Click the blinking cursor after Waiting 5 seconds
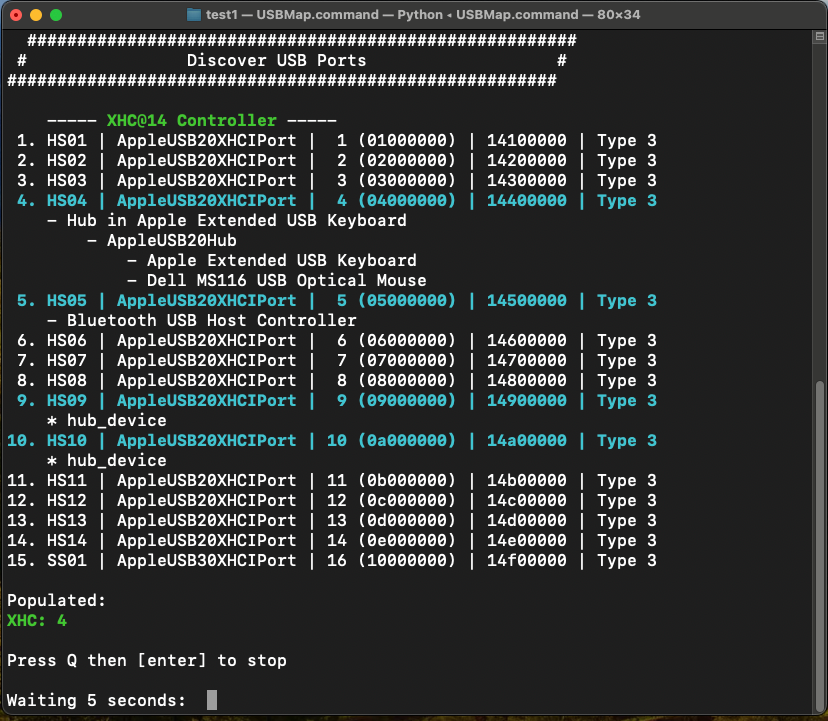The image size is (828, 721). coord(211,700)
